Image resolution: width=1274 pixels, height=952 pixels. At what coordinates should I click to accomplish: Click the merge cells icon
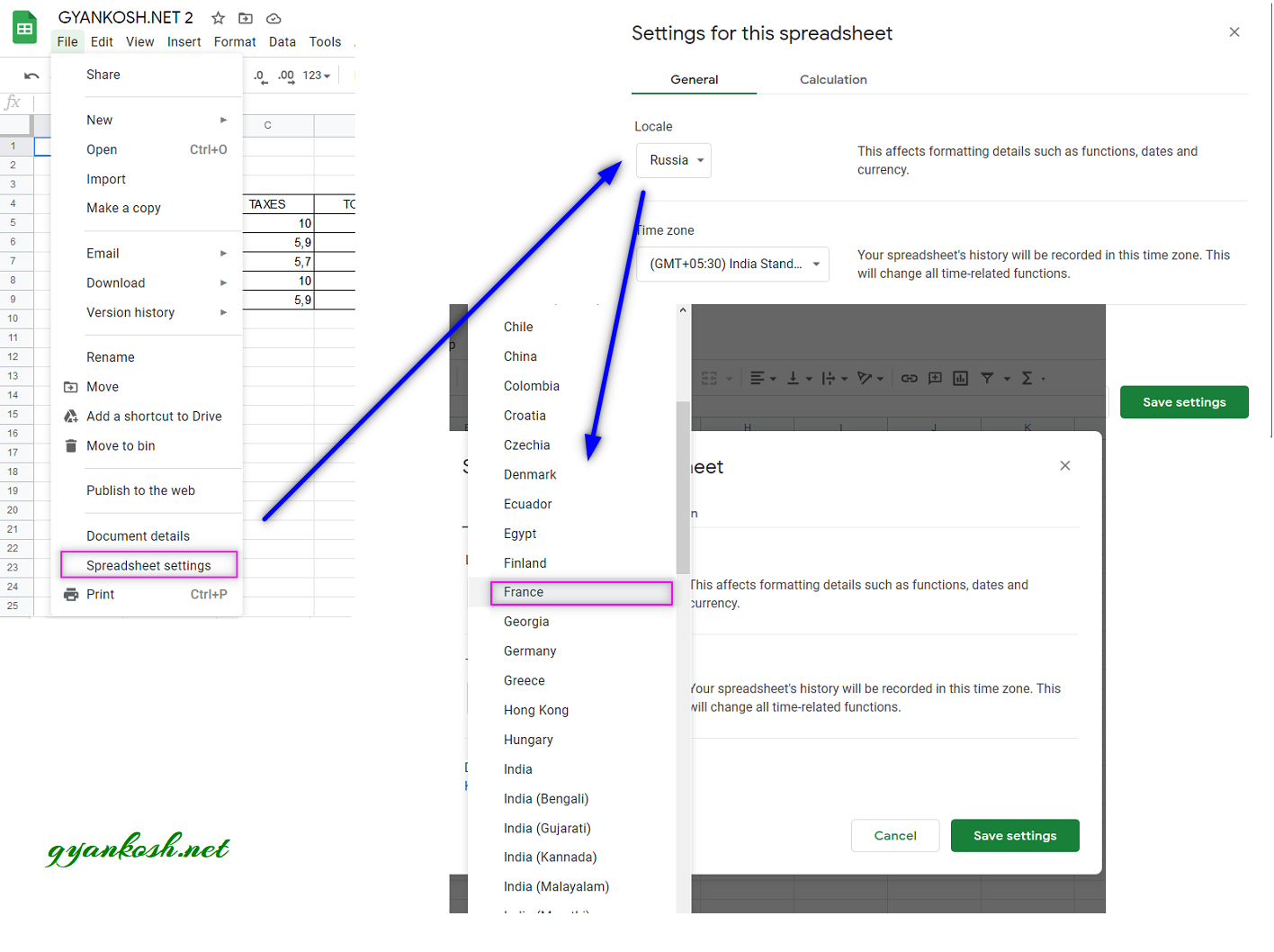click(x=709, y=378)
